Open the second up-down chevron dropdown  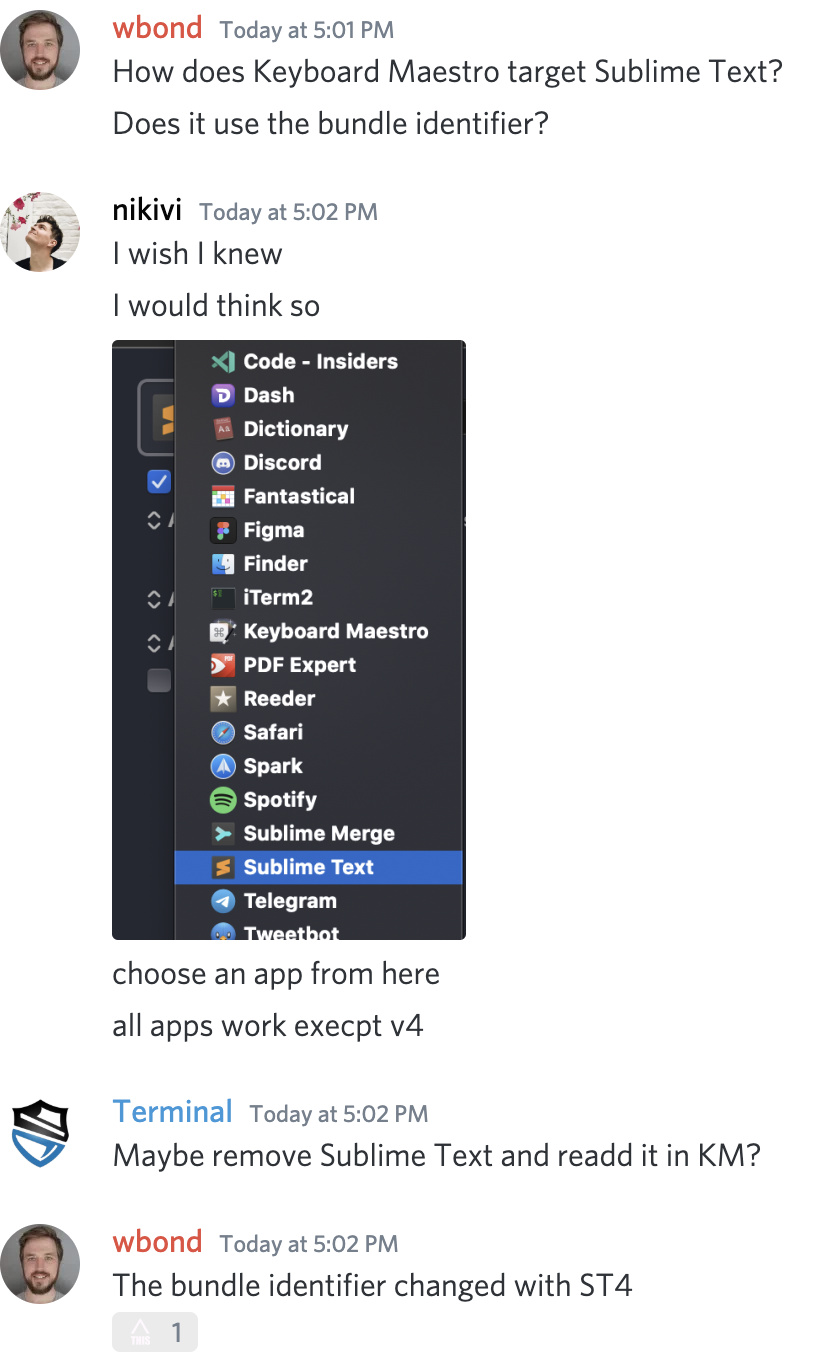(x=154, y=599)
